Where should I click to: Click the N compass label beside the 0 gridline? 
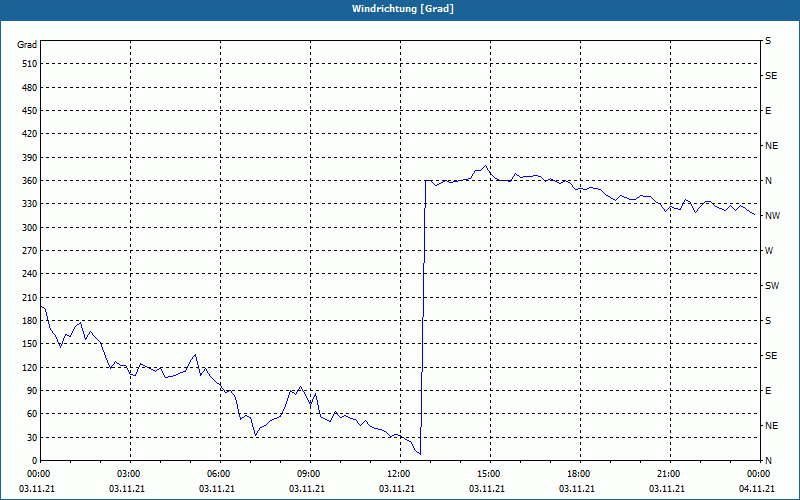768,461
